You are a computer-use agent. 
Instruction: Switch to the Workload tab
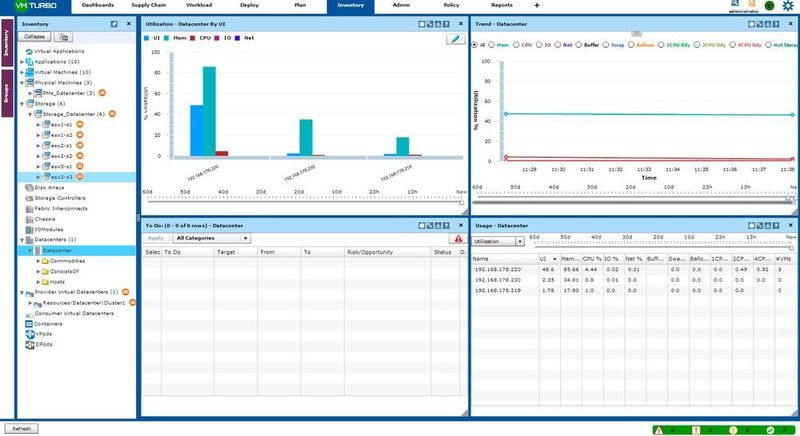[199, 6]
